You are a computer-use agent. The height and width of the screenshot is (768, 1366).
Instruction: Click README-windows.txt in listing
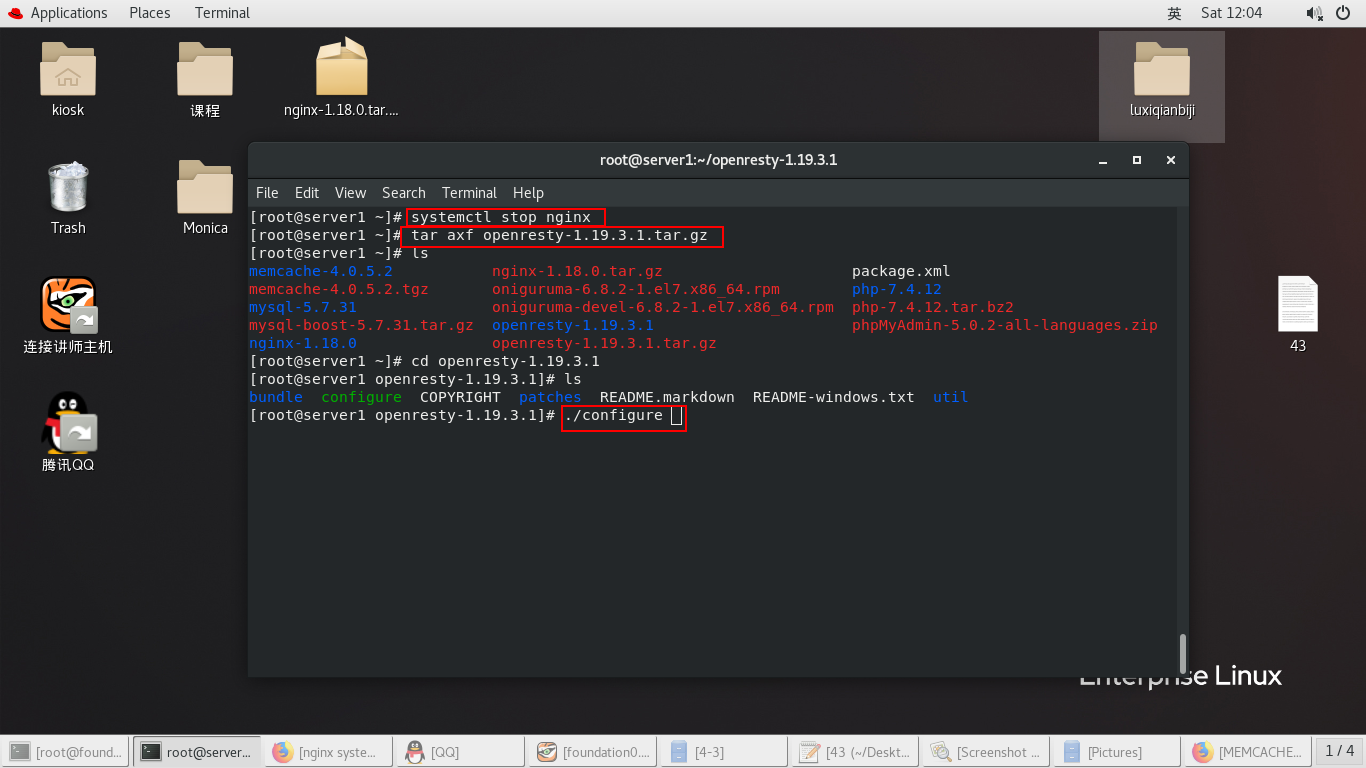(834, 397)
